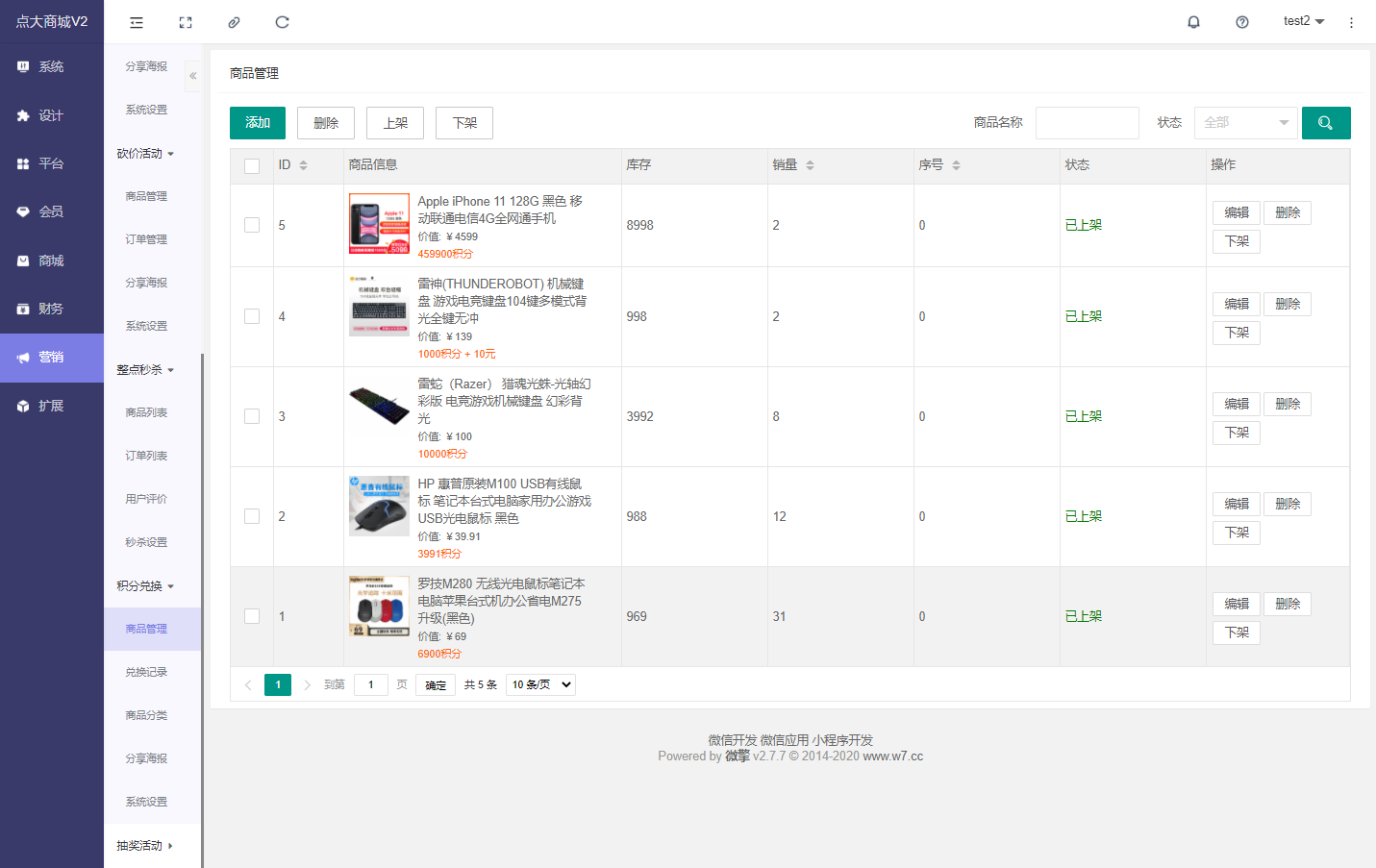This screenshot has width=1376, height=868.
Task: Open the Apple iPhone 11 product thumbnail
Action: [379, 224]
